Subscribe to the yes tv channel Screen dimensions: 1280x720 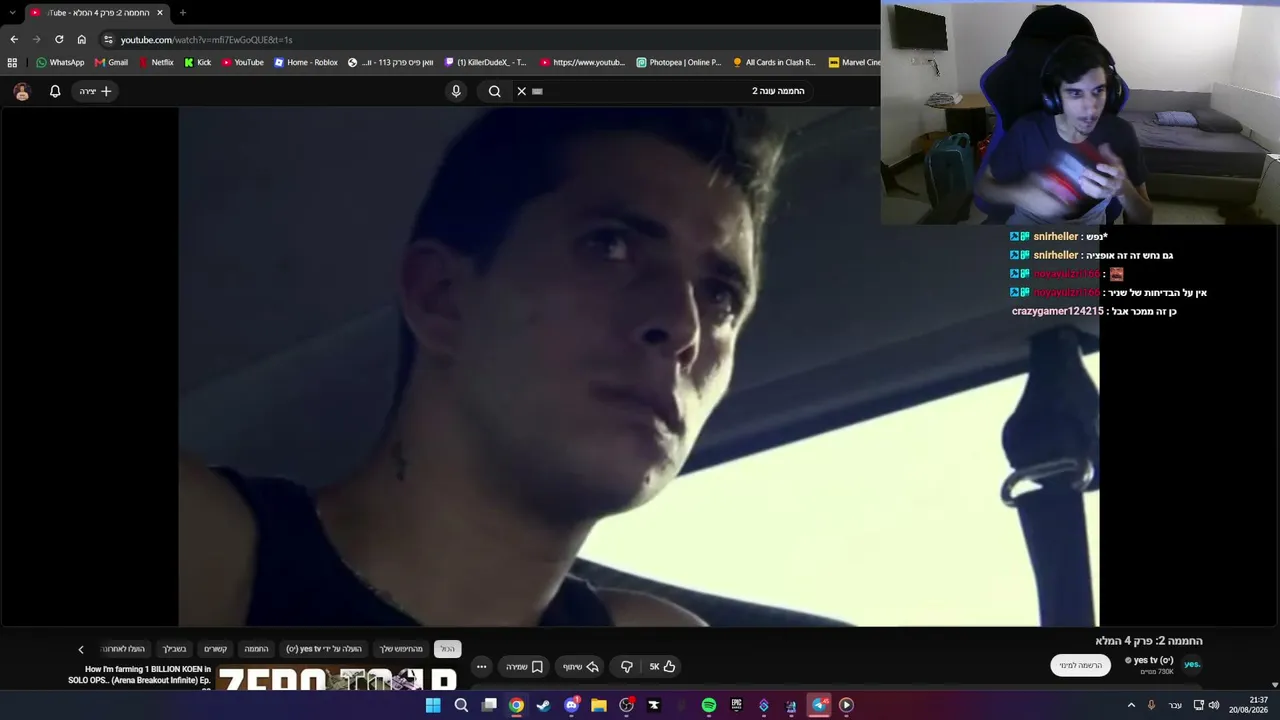pos(1081,666)
